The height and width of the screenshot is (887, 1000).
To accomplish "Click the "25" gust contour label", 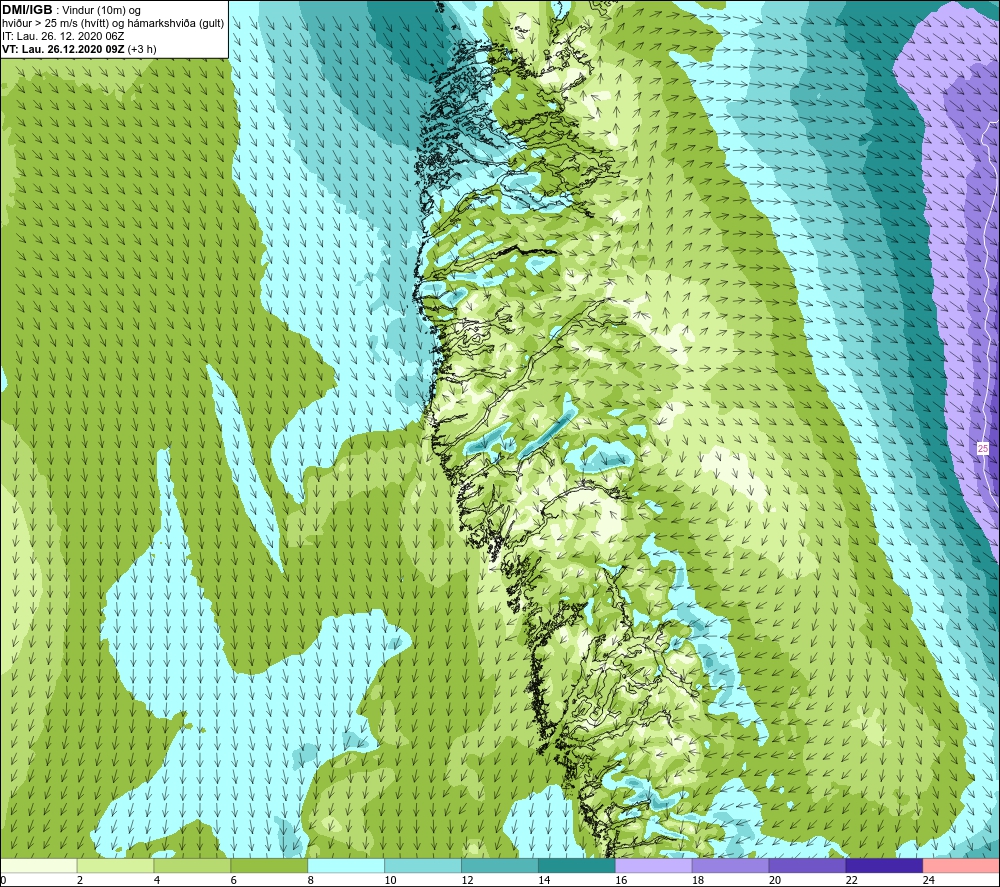I will coord(983,449).
